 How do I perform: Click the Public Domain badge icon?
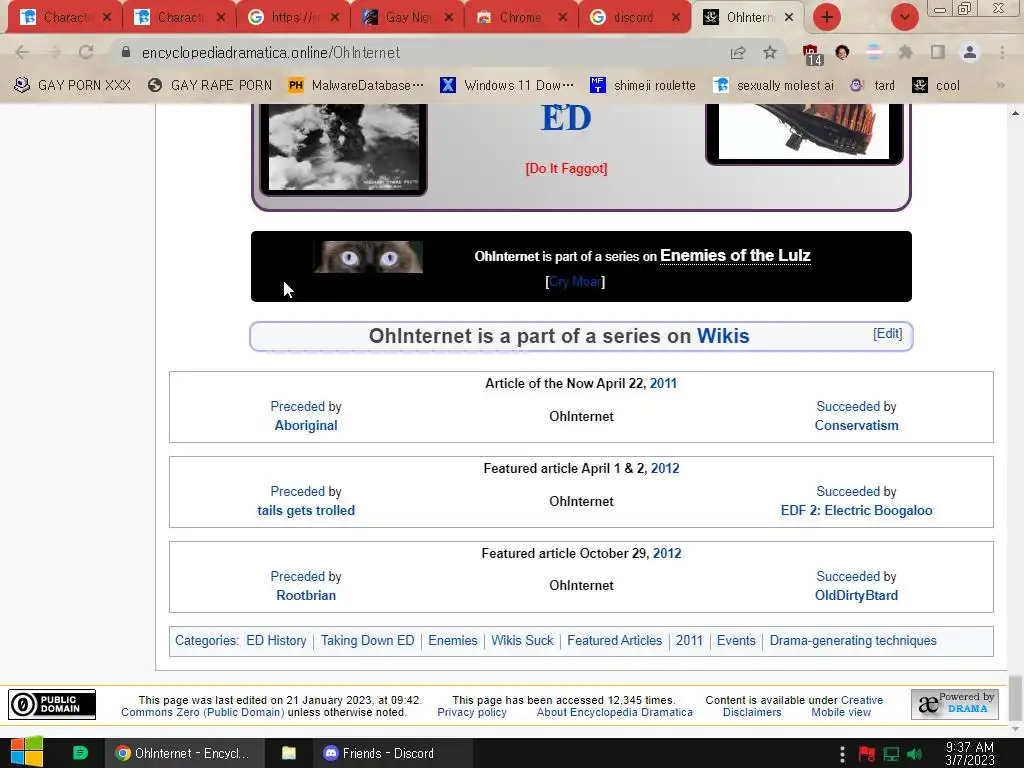click(52, 705)
